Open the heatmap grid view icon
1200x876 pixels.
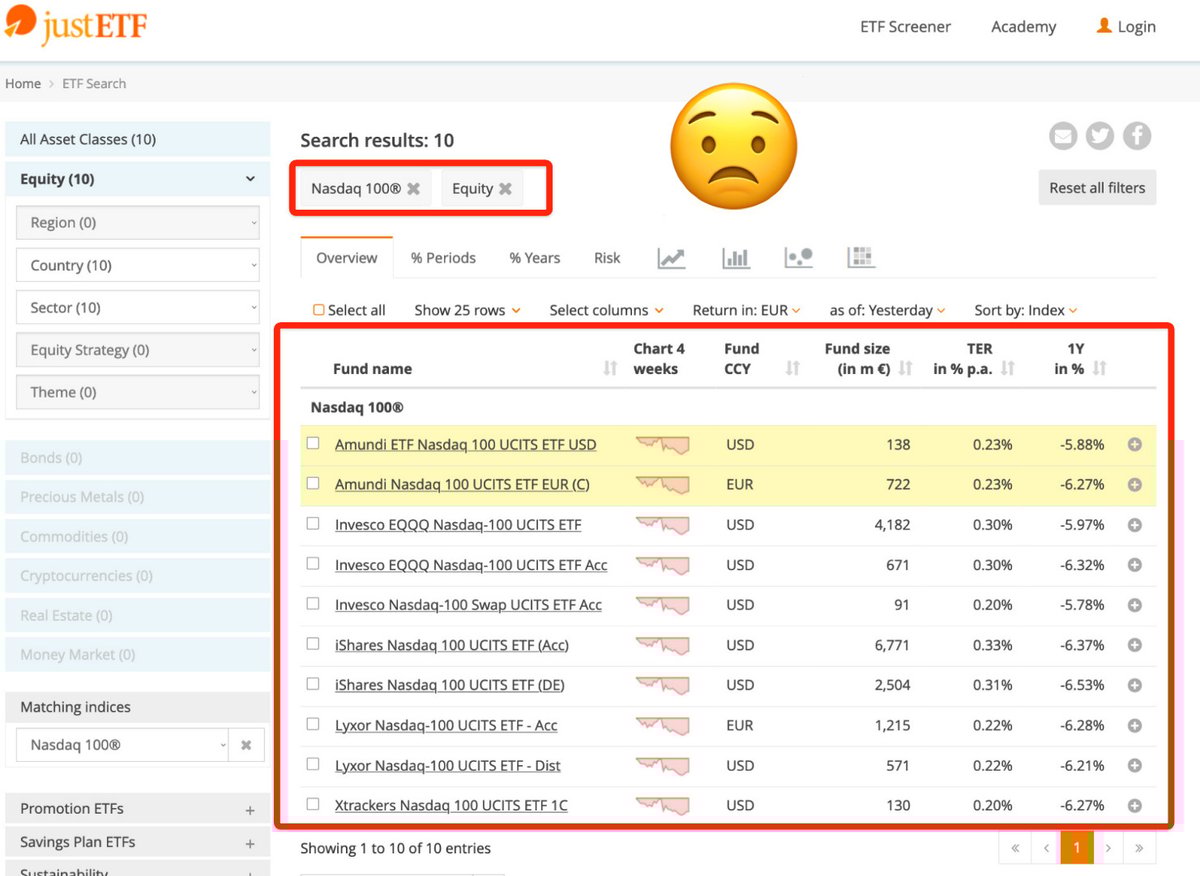coord(860,258)
